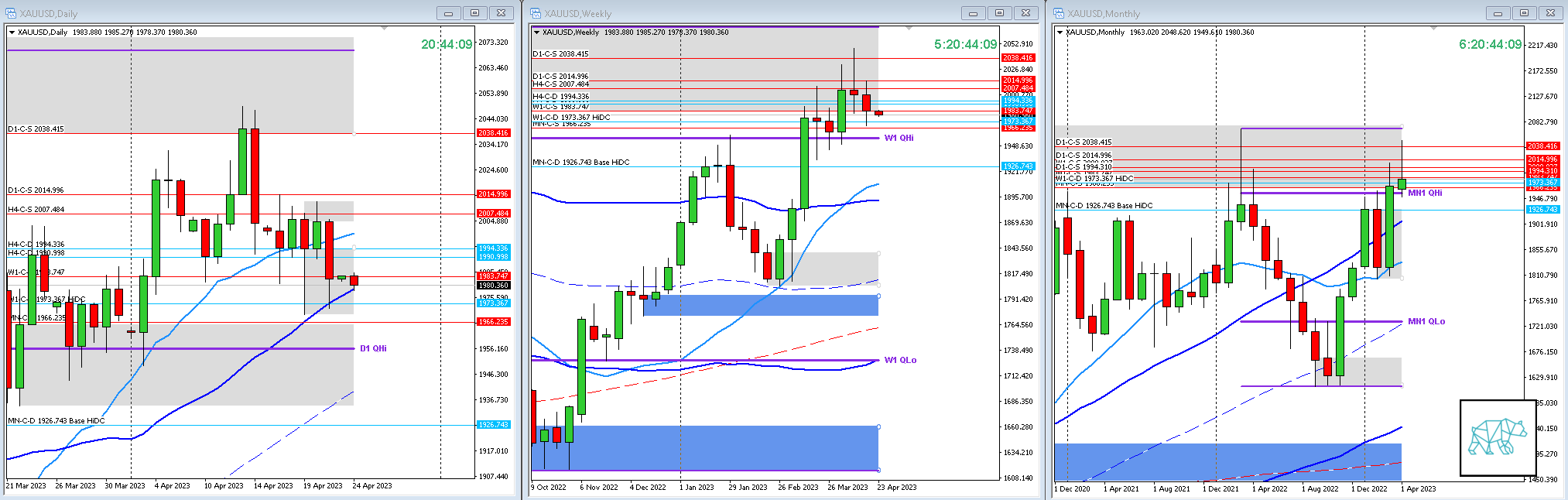Click black 1980.360 current price tag on Daily scale

click(493, 286)
